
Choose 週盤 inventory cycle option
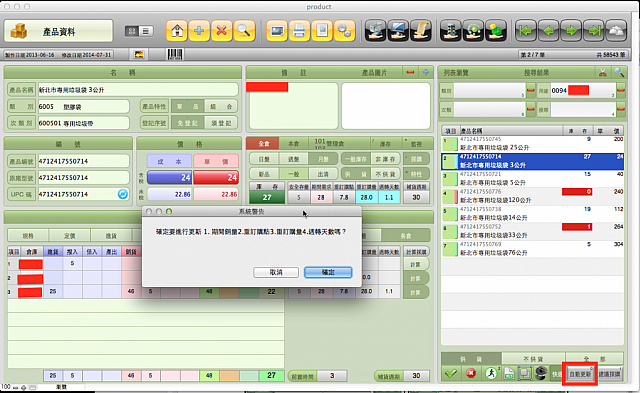pyautogui.click(x=293, y=159)
